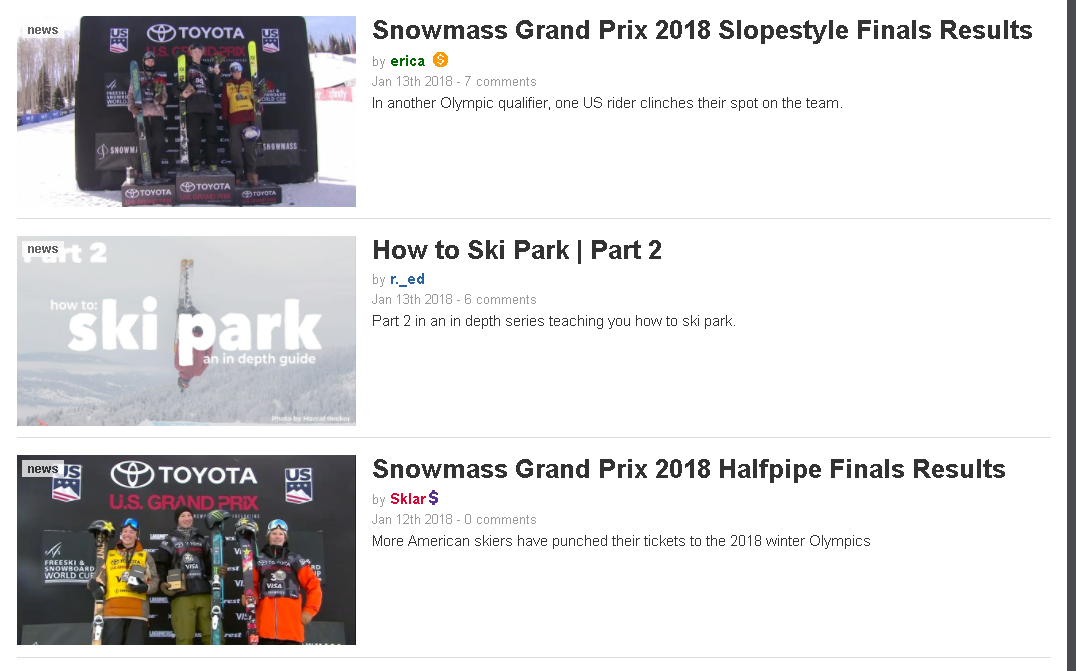The height and width of the screenshot is (671, 1076).
Task: Click the Olympic qualifier summary text
Action: (607, 103)
